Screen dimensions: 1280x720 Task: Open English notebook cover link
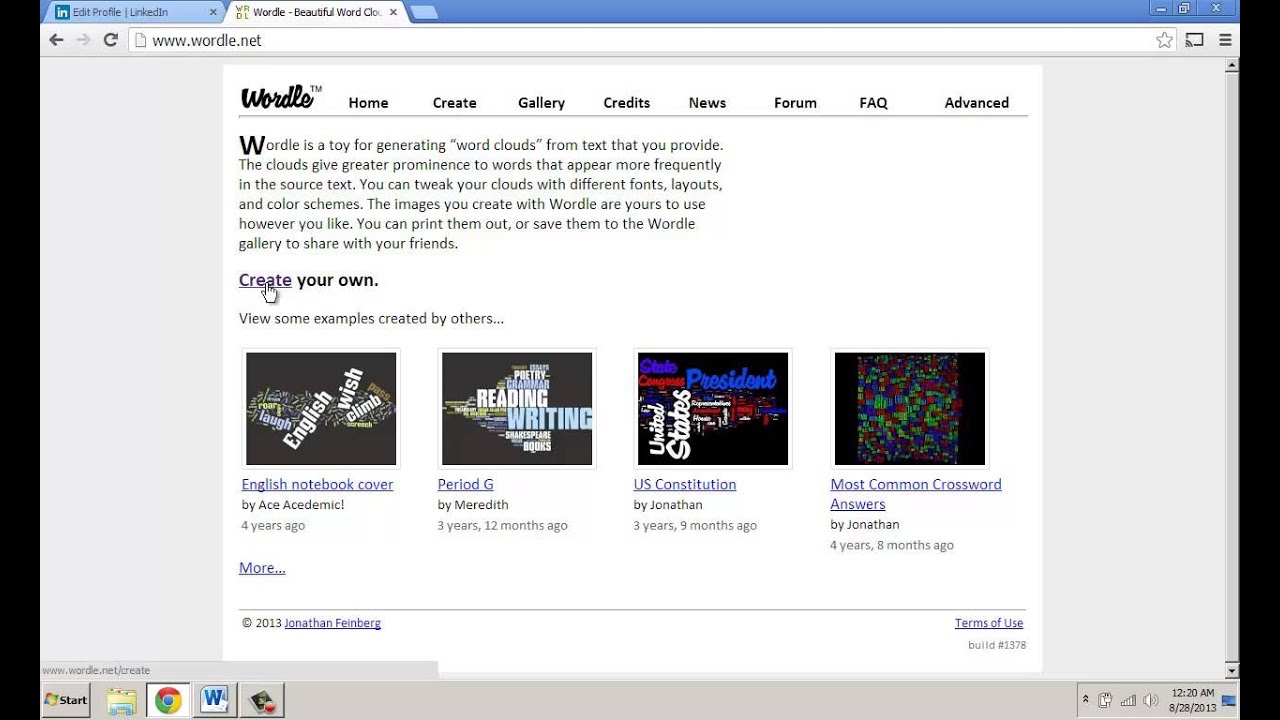click(x=317, y=484)
